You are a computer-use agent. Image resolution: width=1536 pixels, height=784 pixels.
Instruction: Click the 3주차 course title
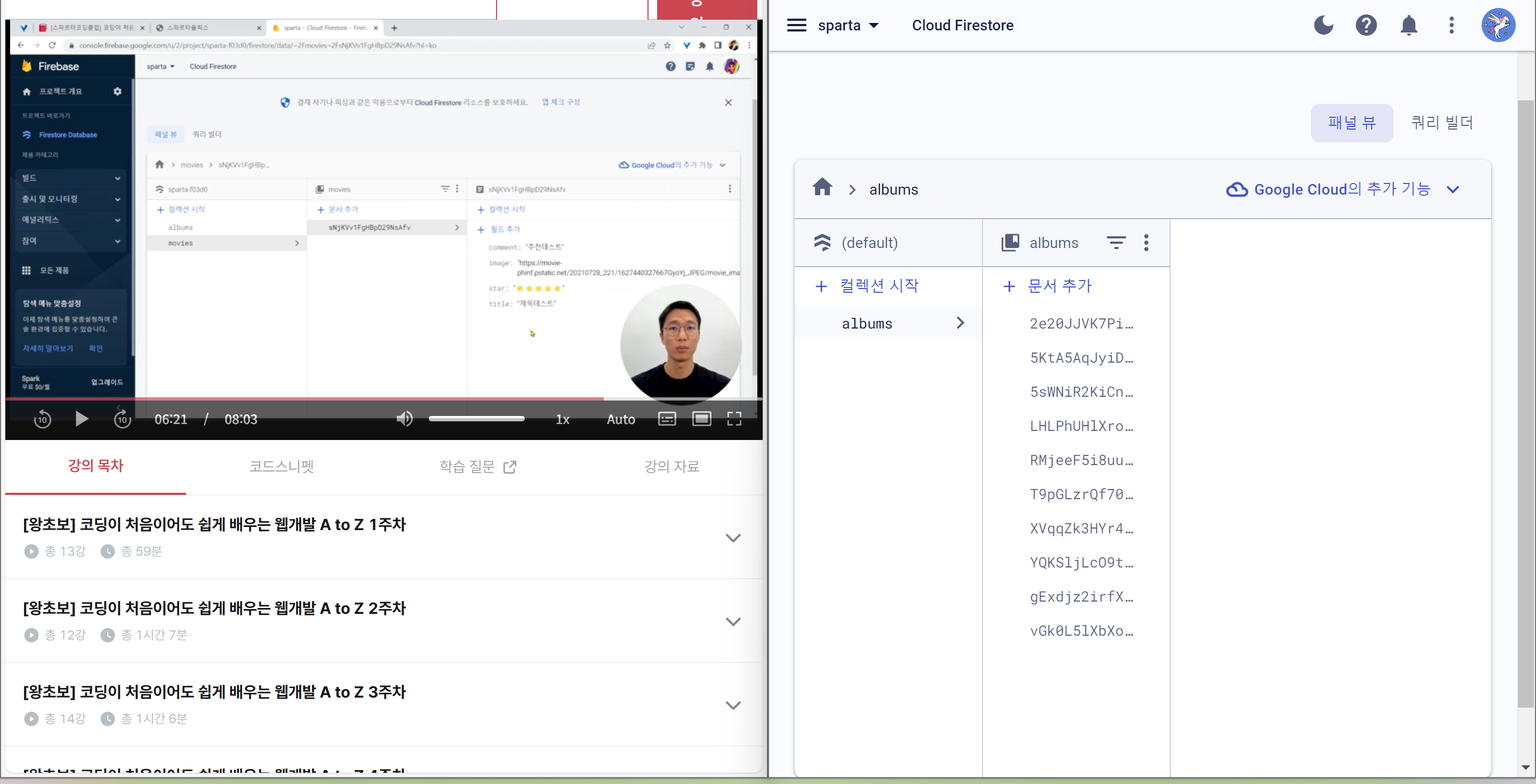(214, 692)
